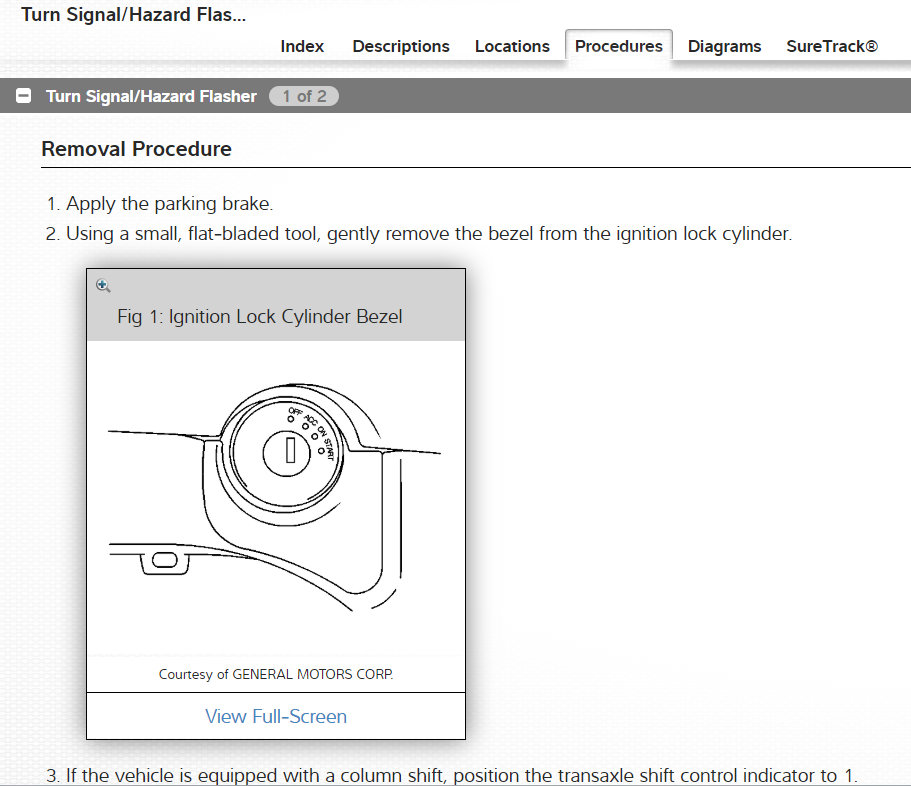
Task: Click the Removal Procedure heading
Action: pos(136,149)
